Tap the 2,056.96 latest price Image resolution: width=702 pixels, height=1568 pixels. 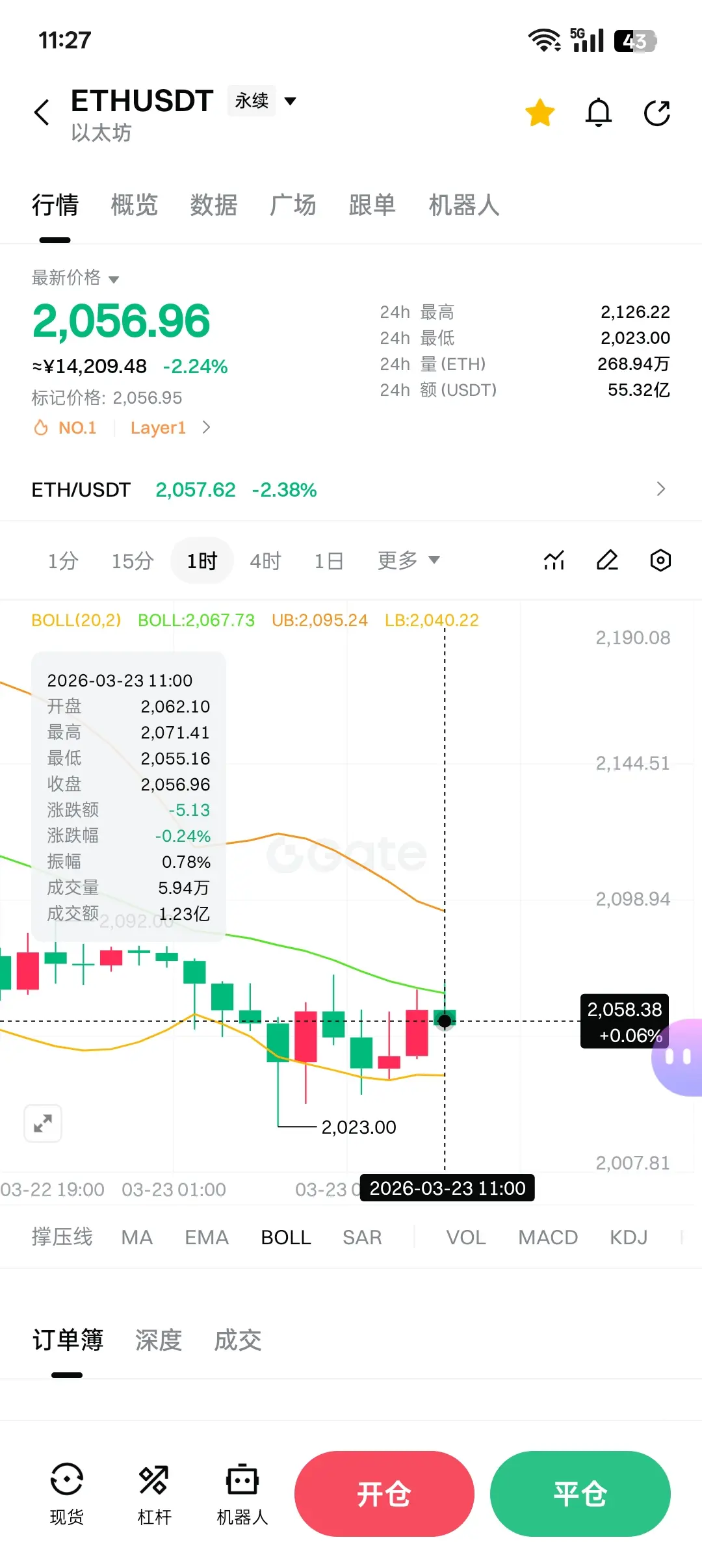[x=122, y=321]
